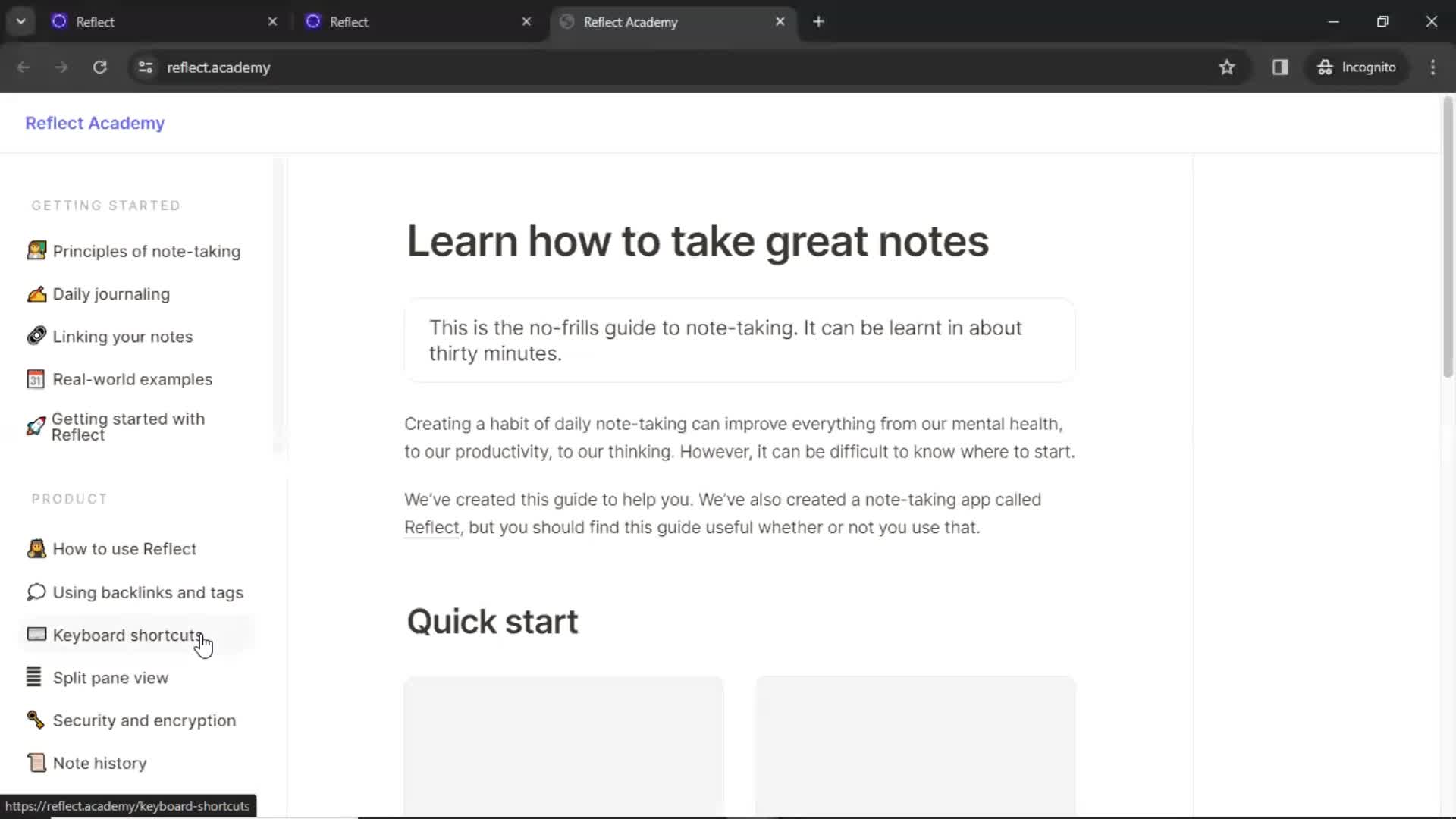Open the Split pane view page
Viewport: 1456px width, 819px height.
coord(110,677)
